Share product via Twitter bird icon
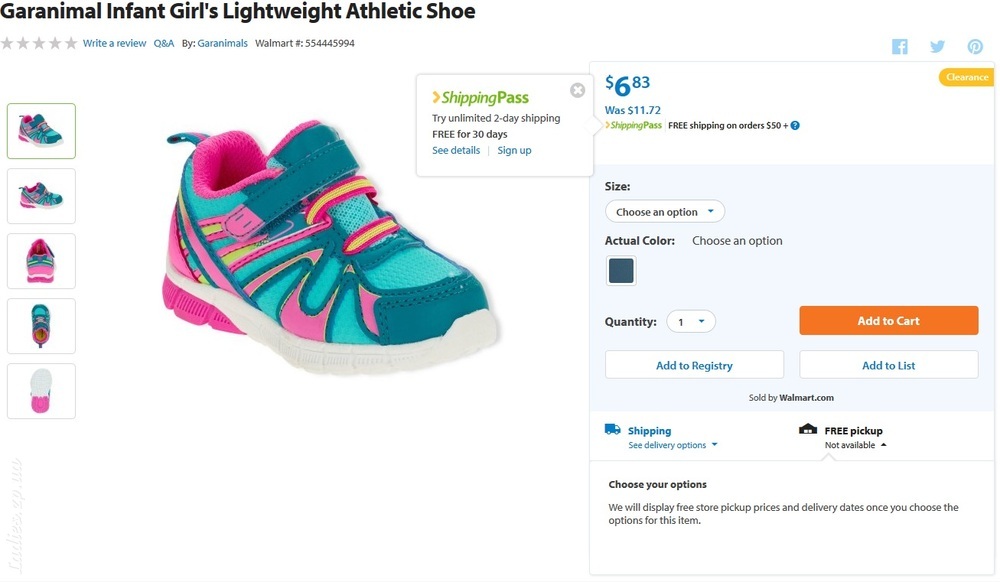 (x=937, y=47)
